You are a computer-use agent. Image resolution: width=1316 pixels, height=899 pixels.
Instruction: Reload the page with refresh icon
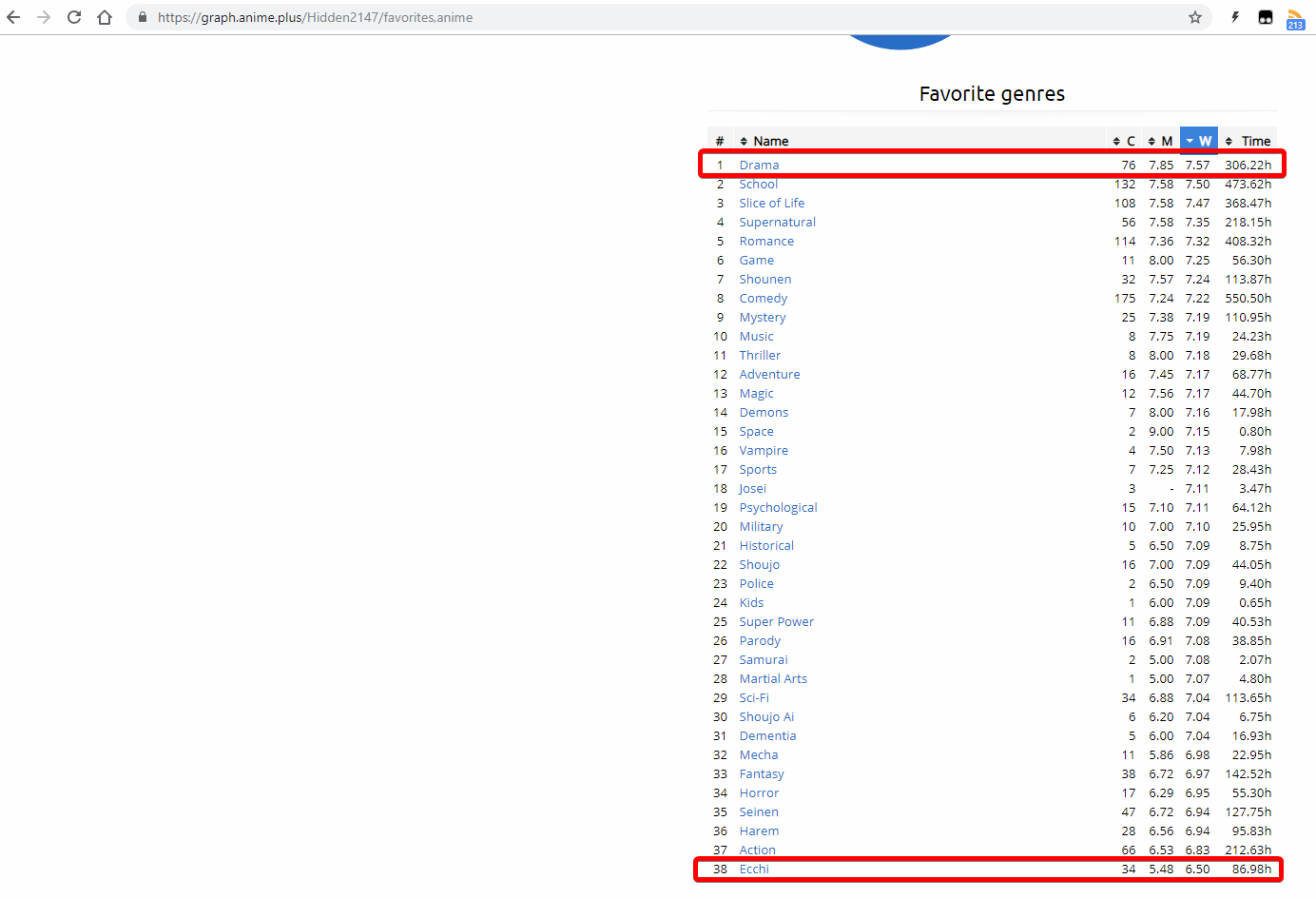coord(74,17)
